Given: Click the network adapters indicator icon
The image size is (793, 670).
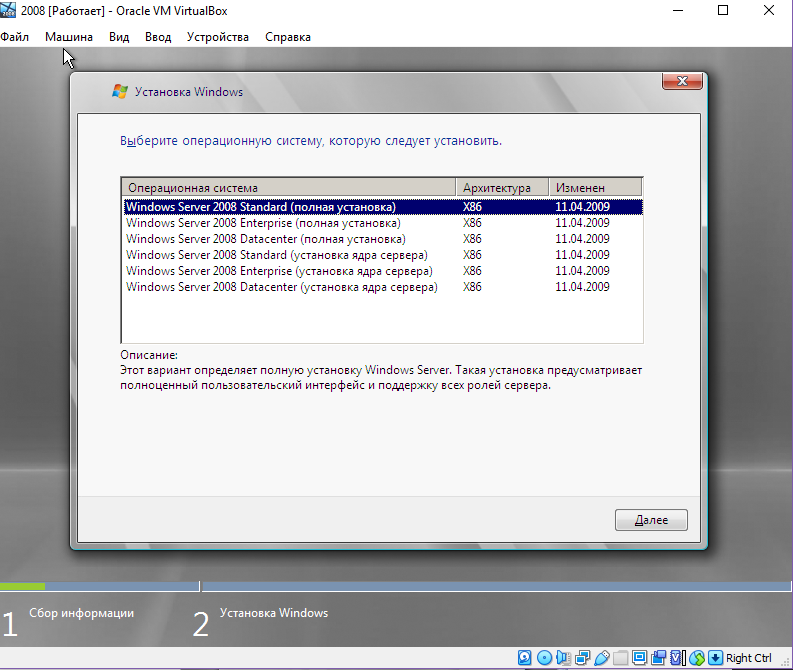Looking at the screenshot, I should click(582, 657).
